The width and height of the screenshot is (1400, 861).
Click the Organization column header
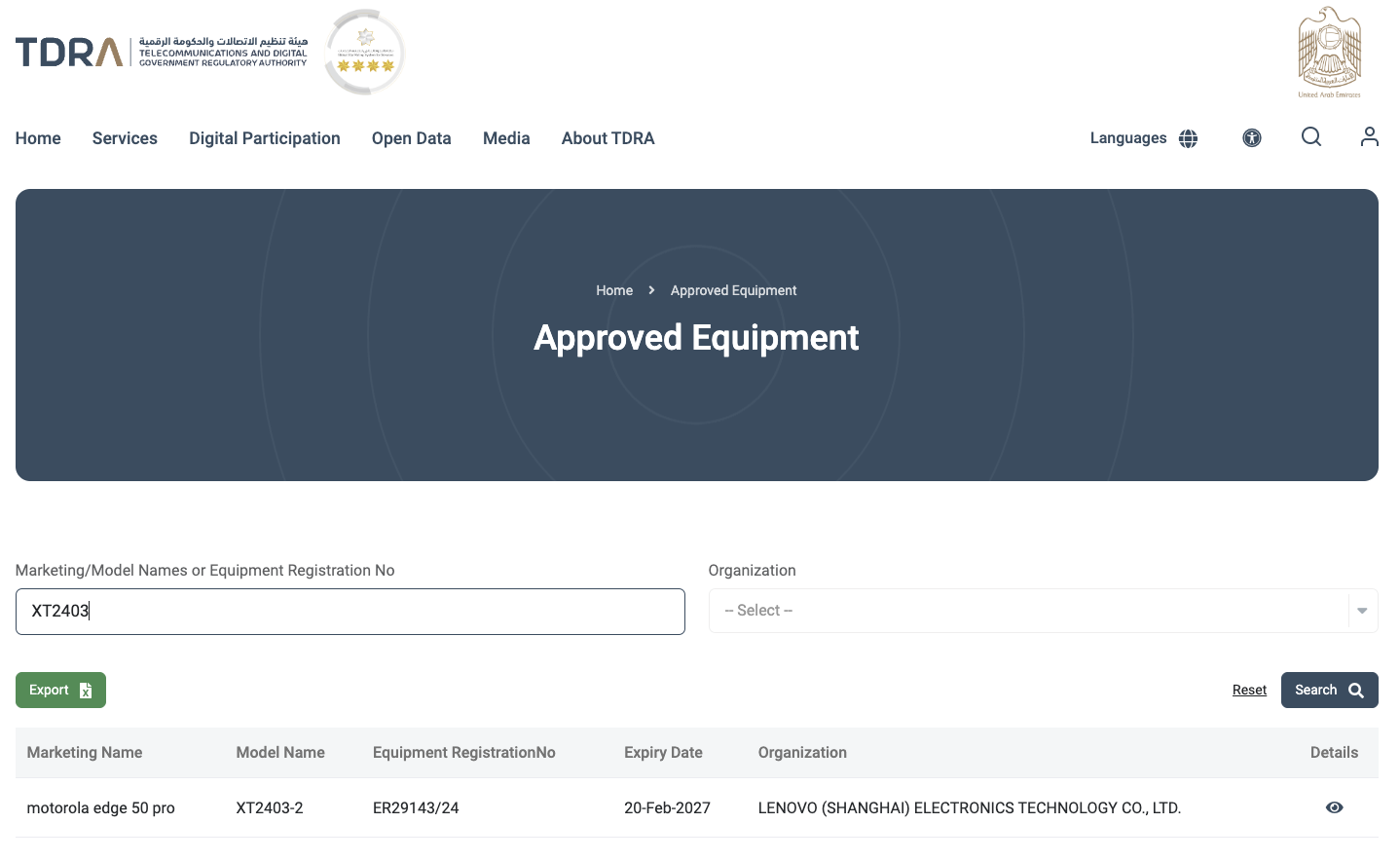pos(802,752)
